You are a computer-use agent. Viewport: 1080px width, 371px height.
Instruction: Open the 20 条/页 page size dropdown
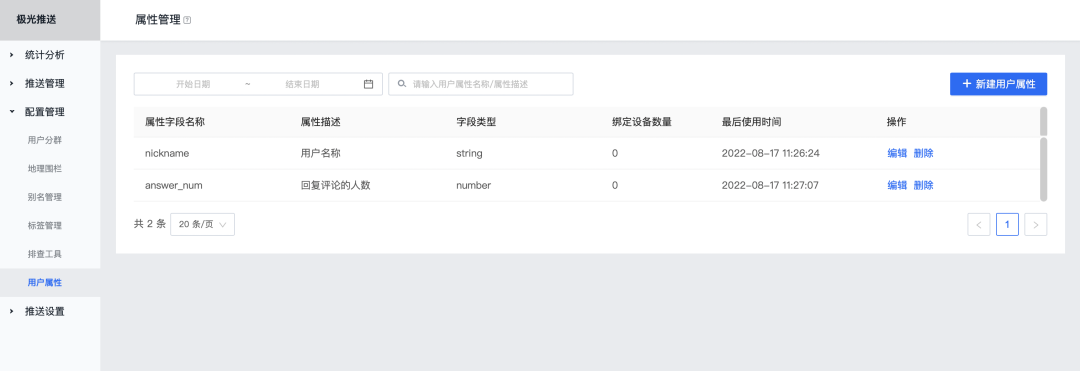202,224
